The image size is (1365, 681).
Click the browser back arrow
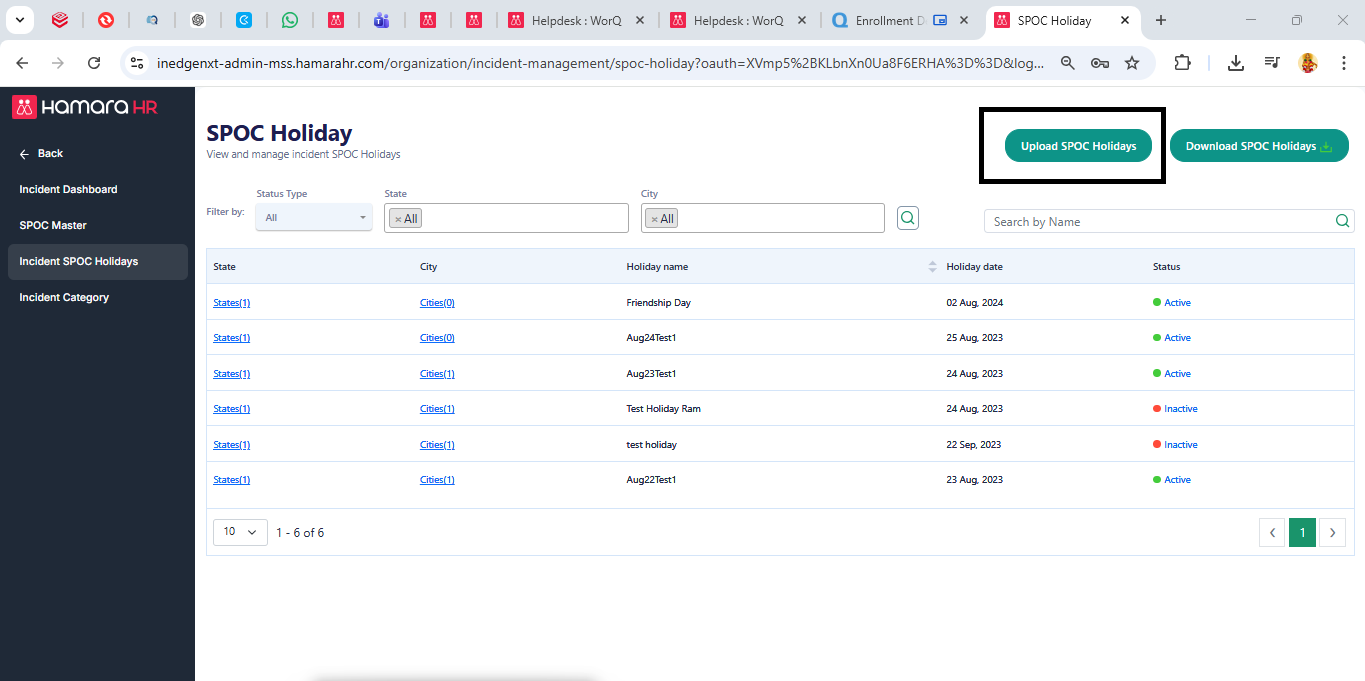pos(22,63)
